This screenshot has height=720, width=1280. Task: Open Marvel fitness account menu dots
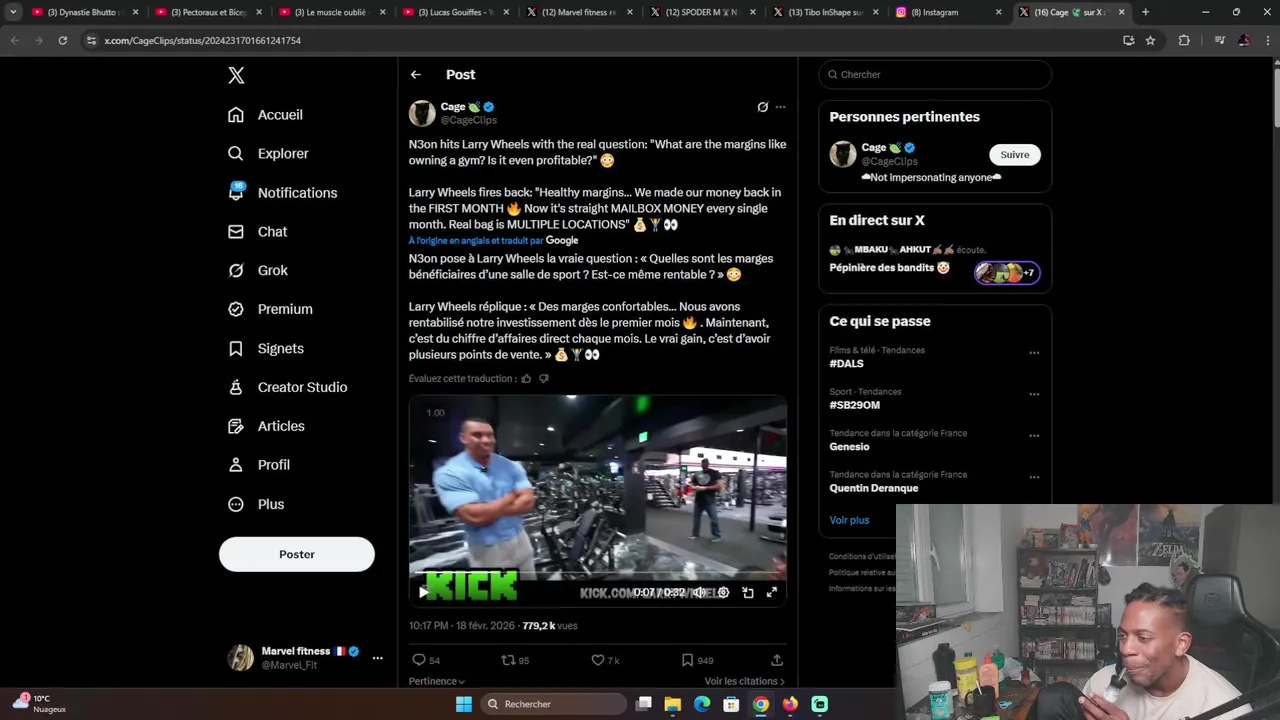pos(377,658)
